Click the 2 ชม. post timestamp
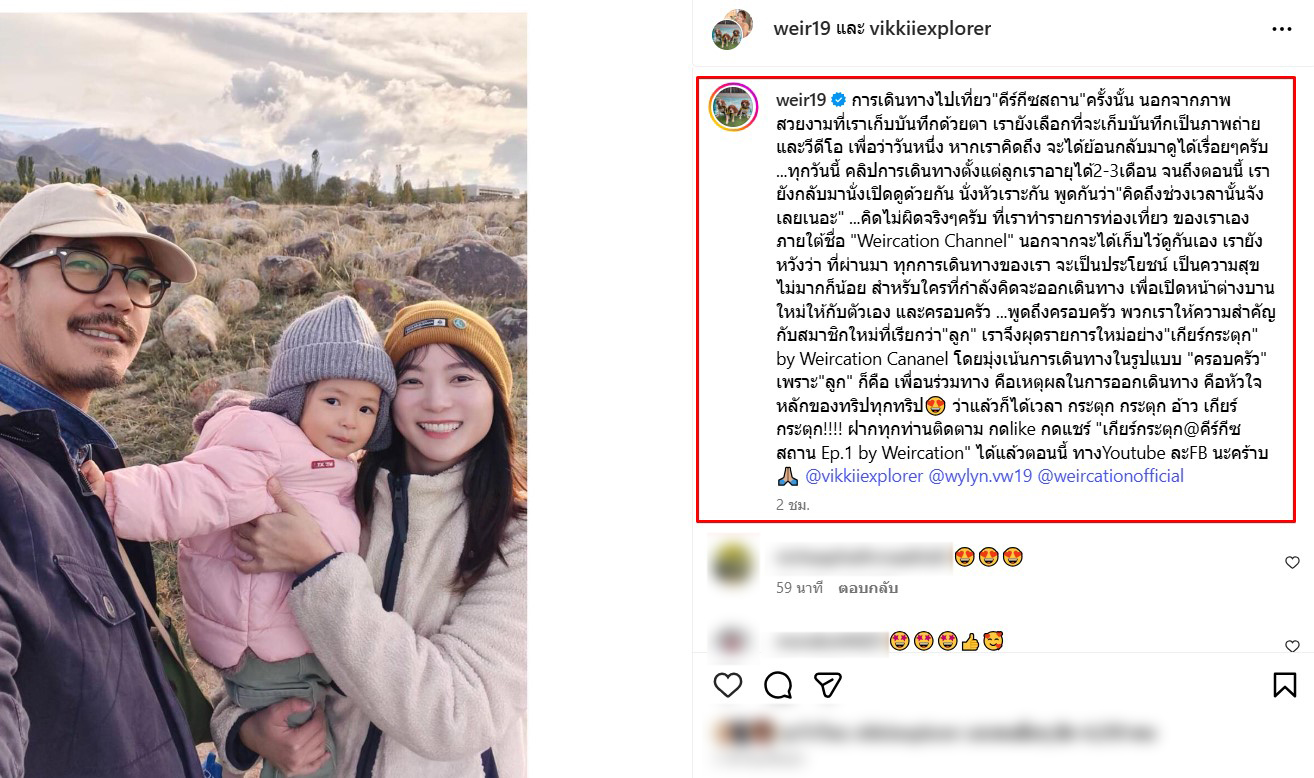 click(793, 505)
